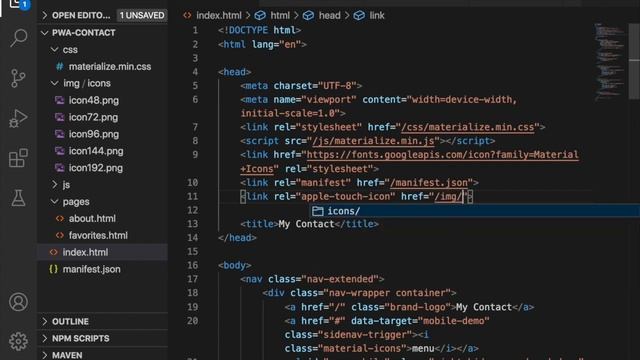Expand the js folder

point(54,184)
